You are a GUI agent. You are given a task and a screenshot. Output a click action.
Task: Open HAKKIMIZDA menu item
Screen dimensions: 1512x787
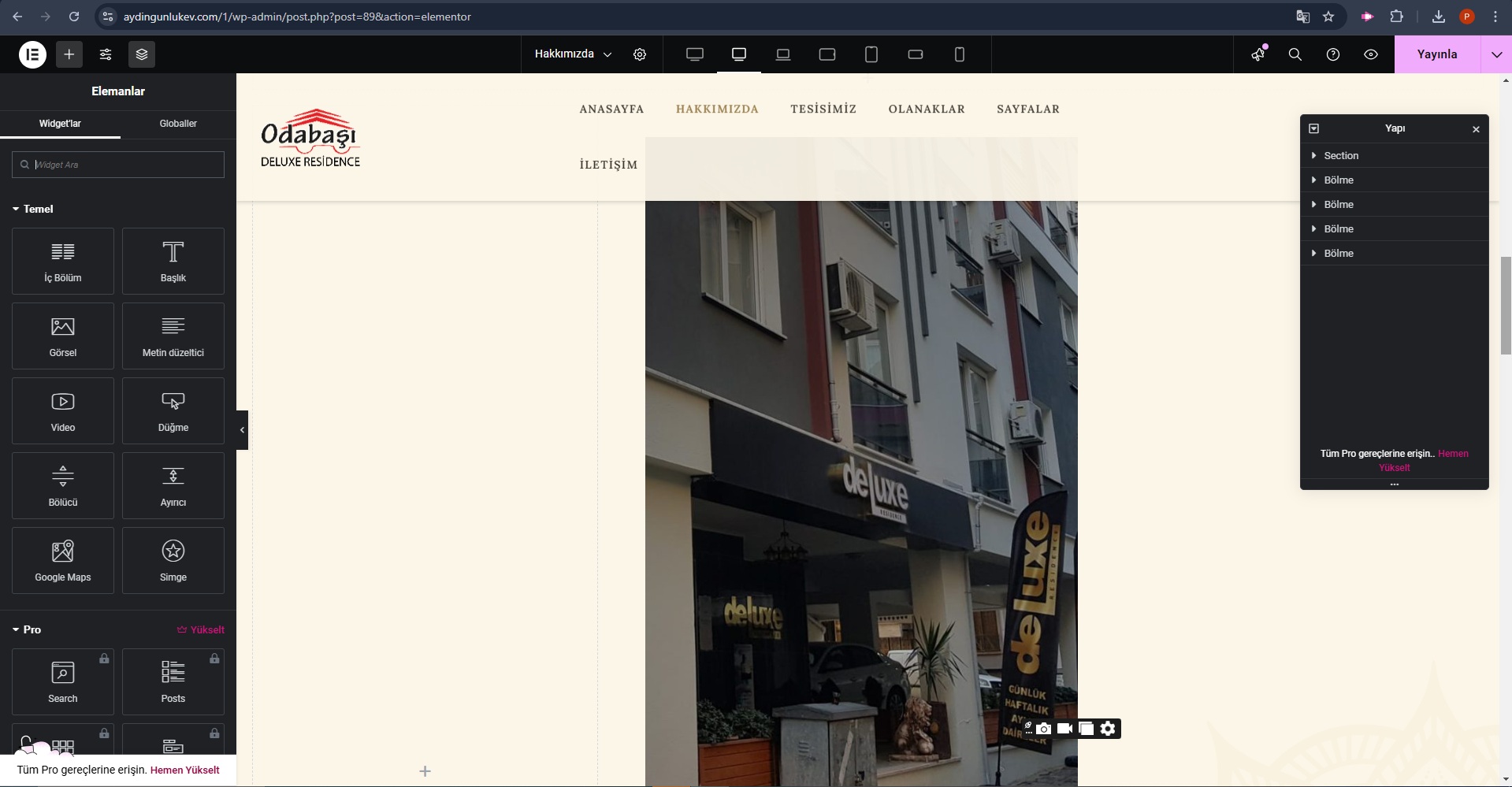coord(717,109)
